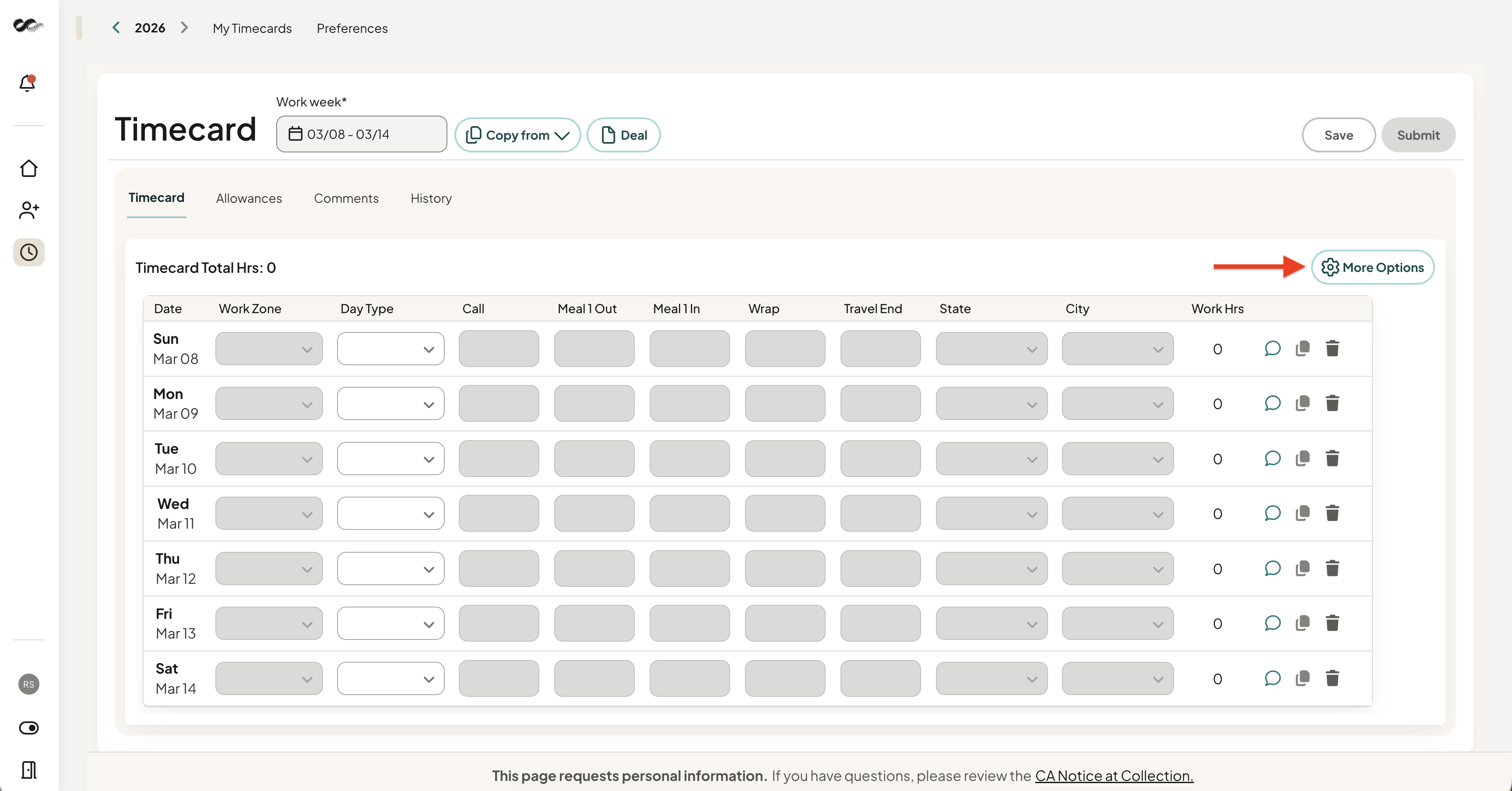Open the CA Notice at Collection link

click(1114, 776)
